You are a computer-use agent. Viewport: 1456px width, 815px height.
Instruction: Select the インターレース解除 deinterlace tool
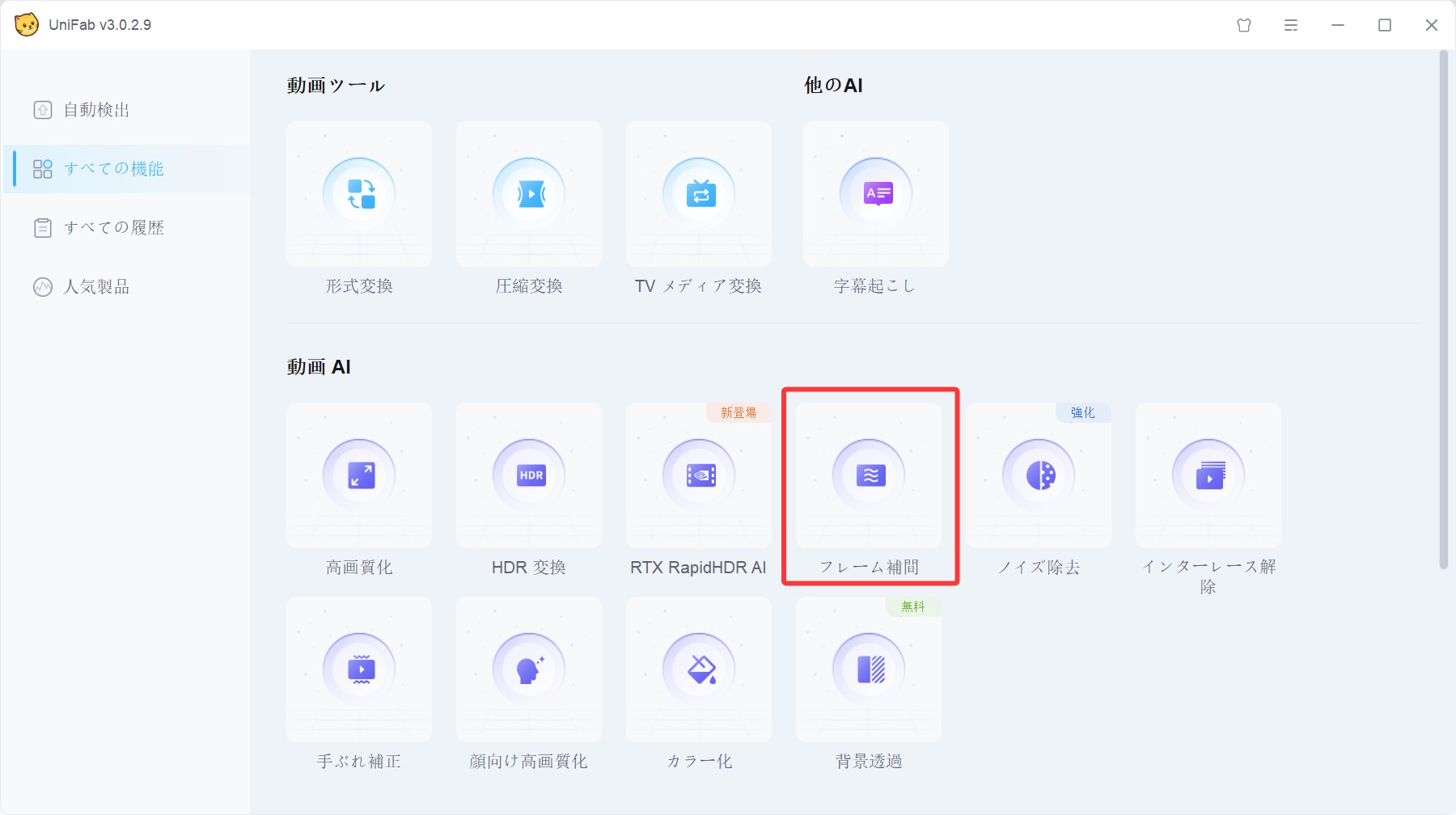tap(1208, 475)
